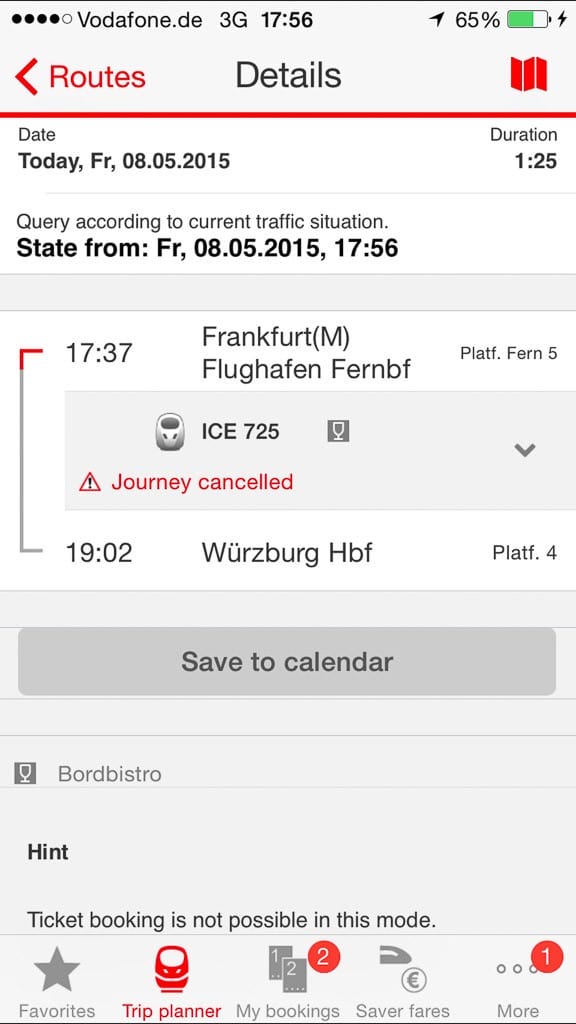Tap Bordbistro icon beside ICE 725
The width and height of the screenshot is (576, 1024).
338,431
